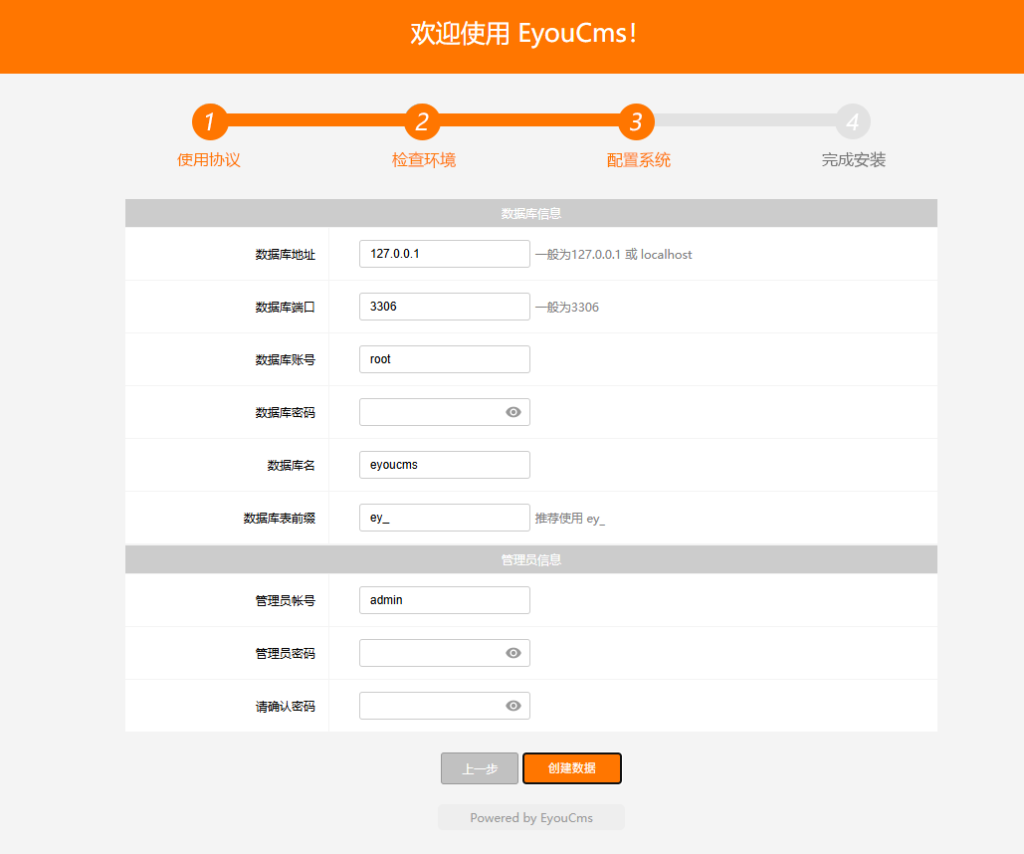The height and width of the screenshot is (854, 1024).
Task: Focus the 管理员帐号 field with admin
Action: (444, 600)
